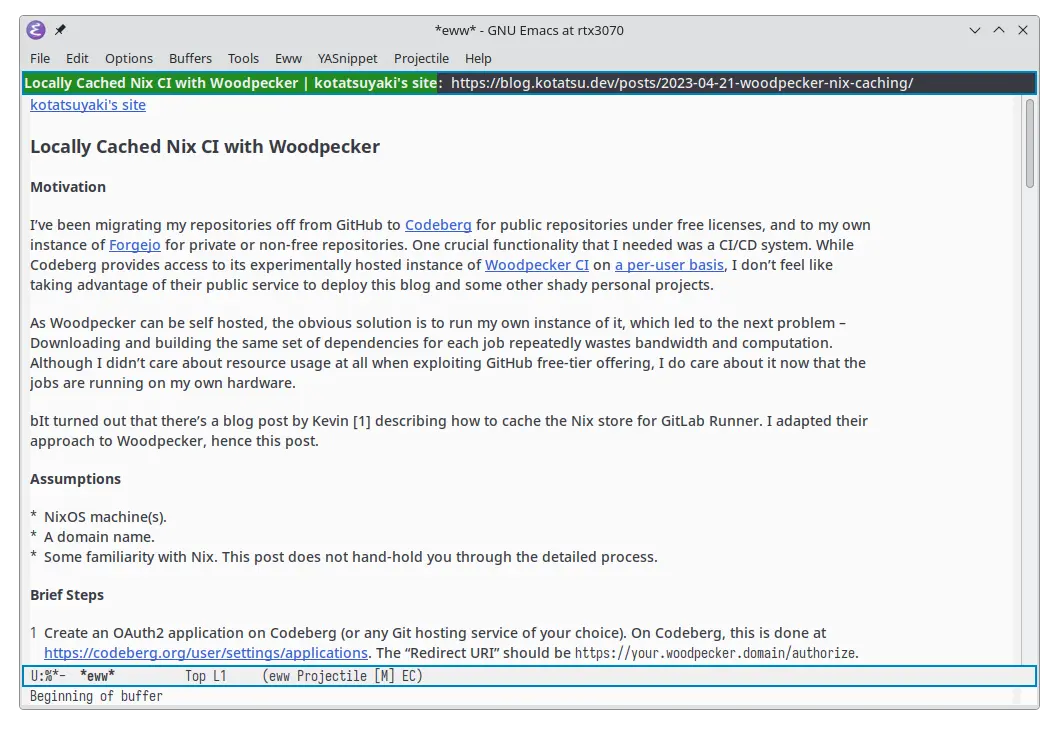
Task: Click the vertical scrollbar thumb
Action: point(1029,143)
